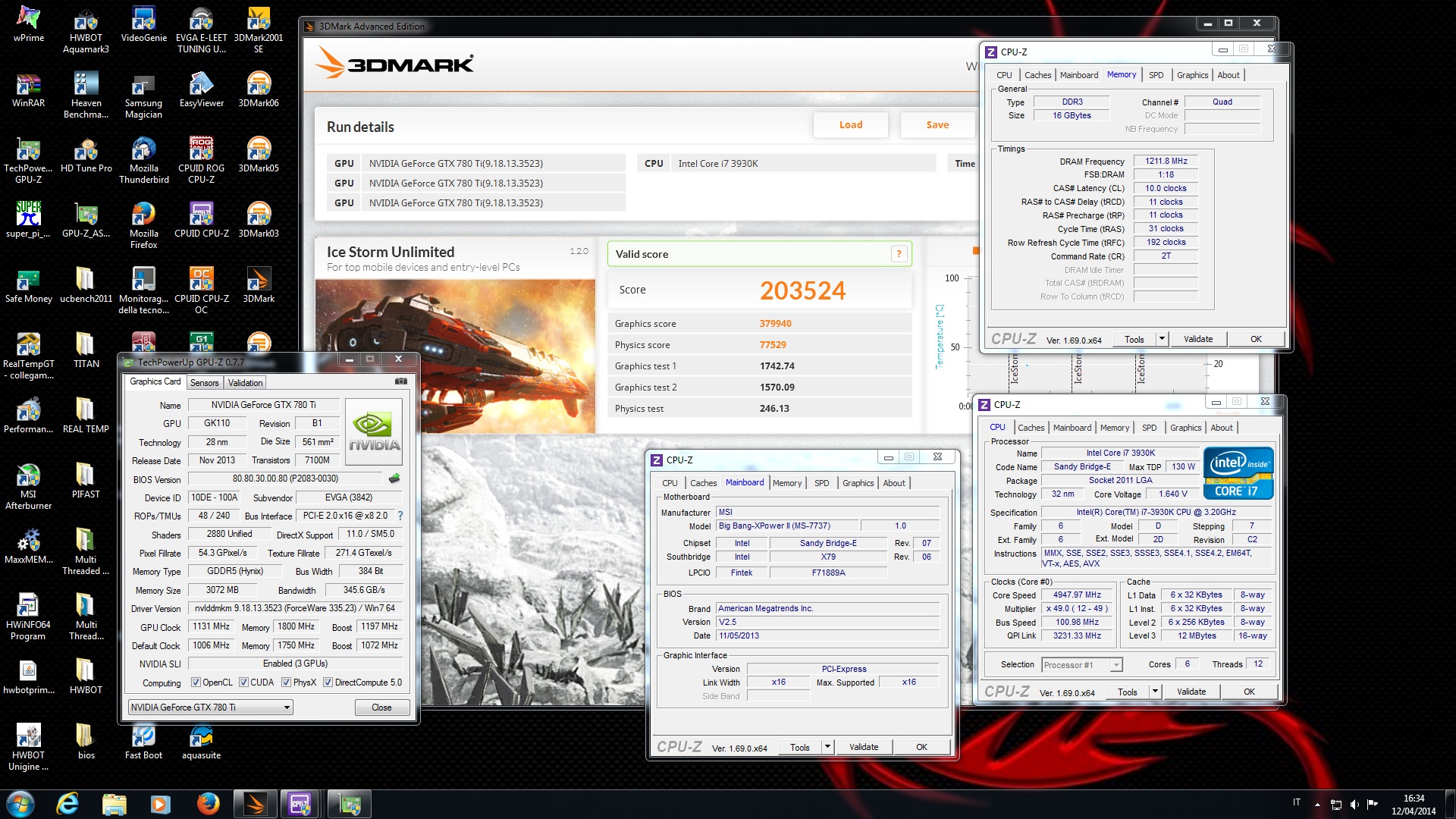The height and width of the screenshot is (819, 1456).
Task: Select Caches tab in Mainboard CPU-Z window
Action: [x=703, y=483]
